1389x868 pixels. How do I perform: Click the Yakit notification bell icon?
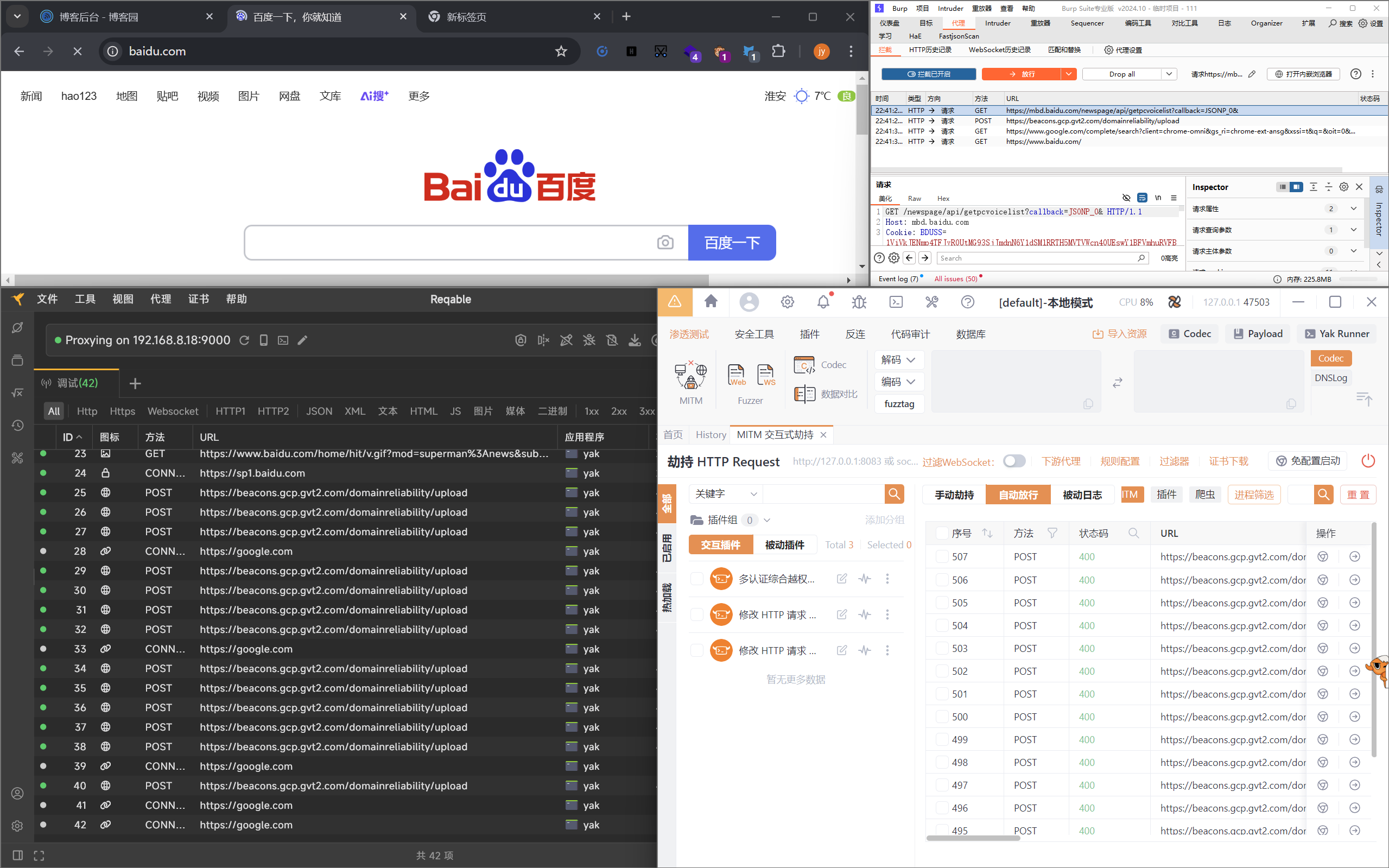click(823, 302)
